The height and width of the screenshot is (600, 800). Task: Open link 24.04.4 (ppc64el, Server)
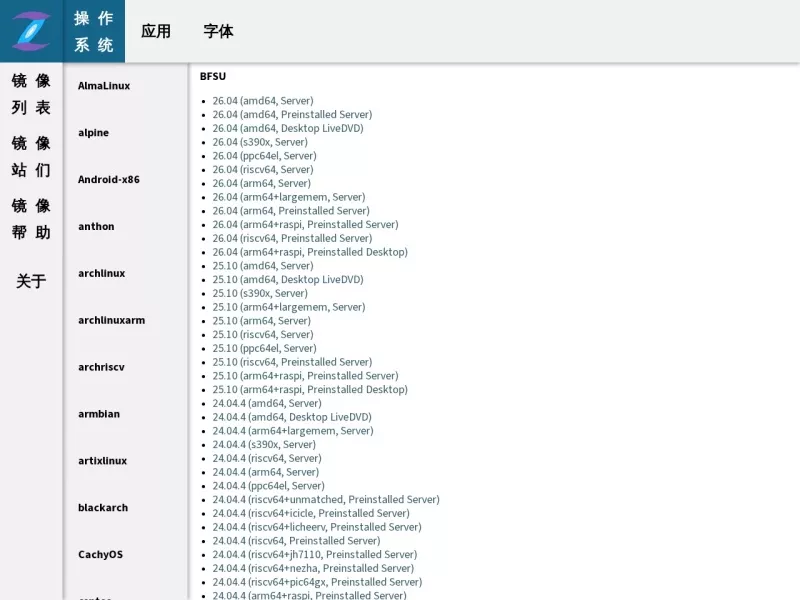click(x=268, y=487)
